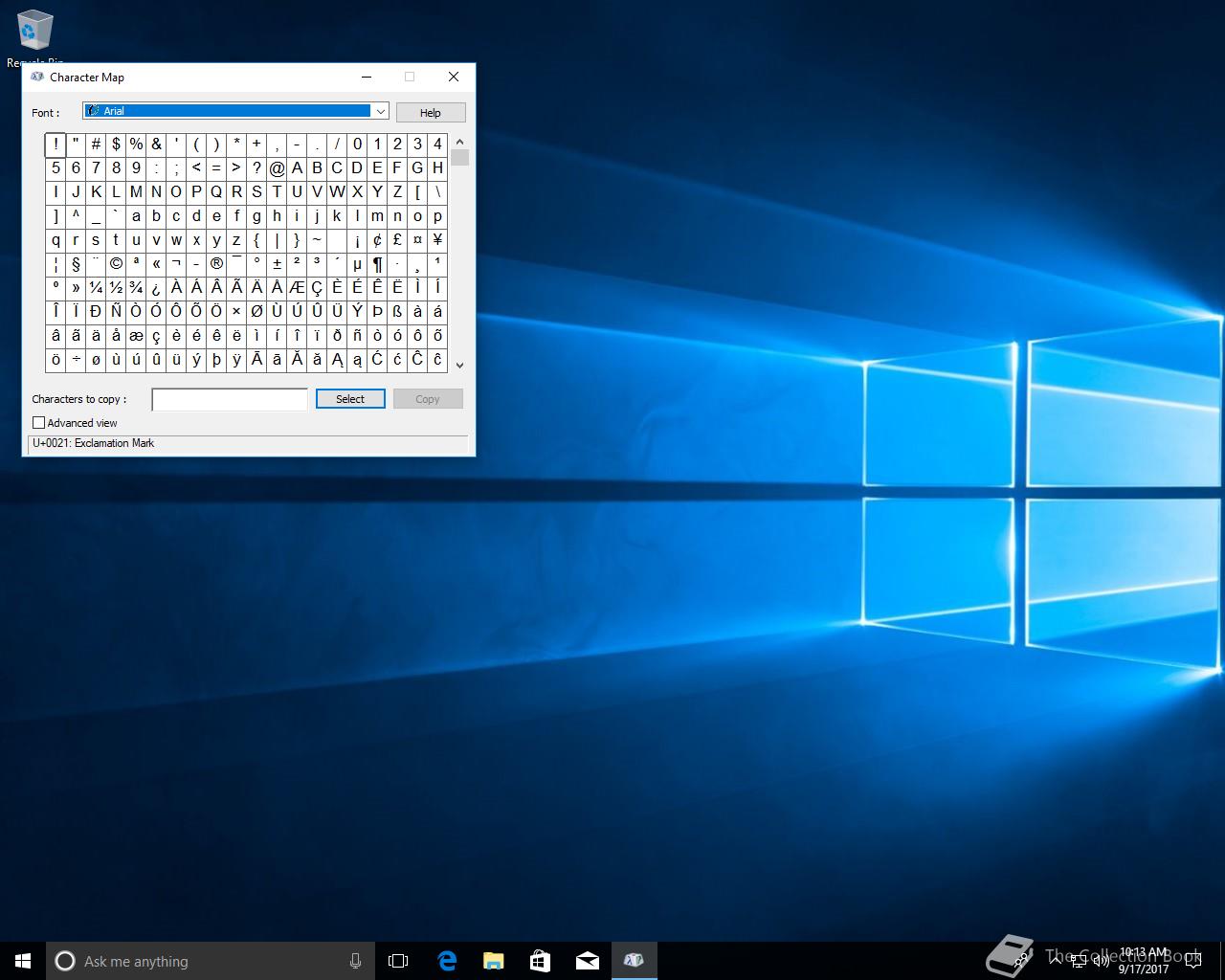Click the Windows Start button
1225x980 pixels.
(x=23, y=961)
